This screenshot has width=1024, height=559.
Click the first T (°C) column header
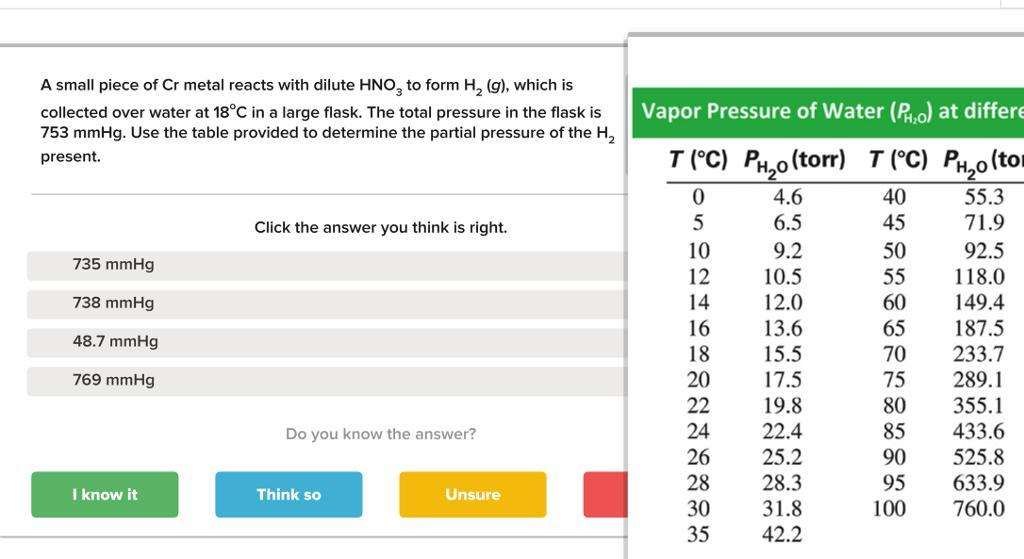pos(698,159)
